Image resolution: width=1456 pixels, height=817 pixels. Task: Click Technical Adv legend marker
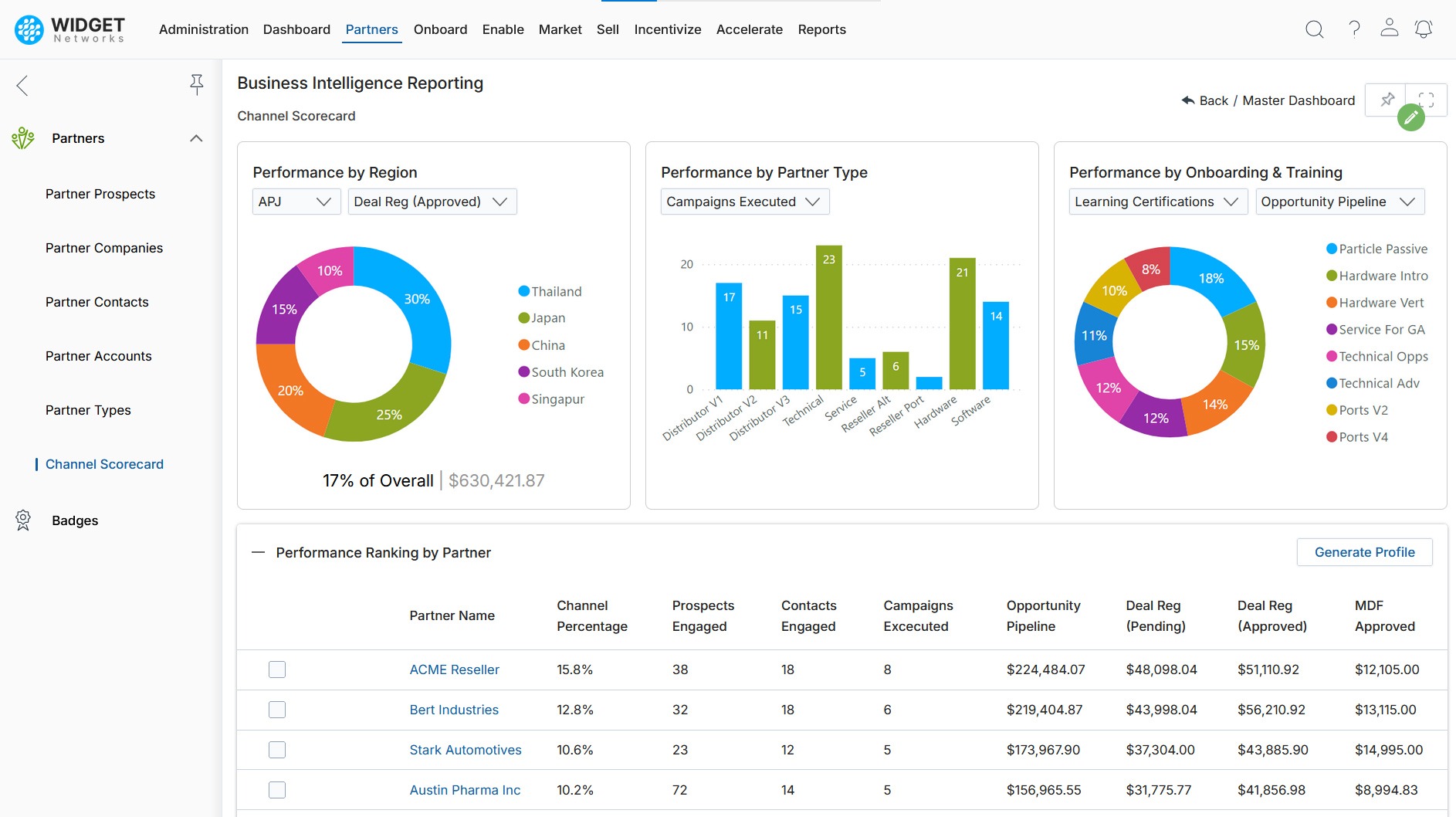1332,383
